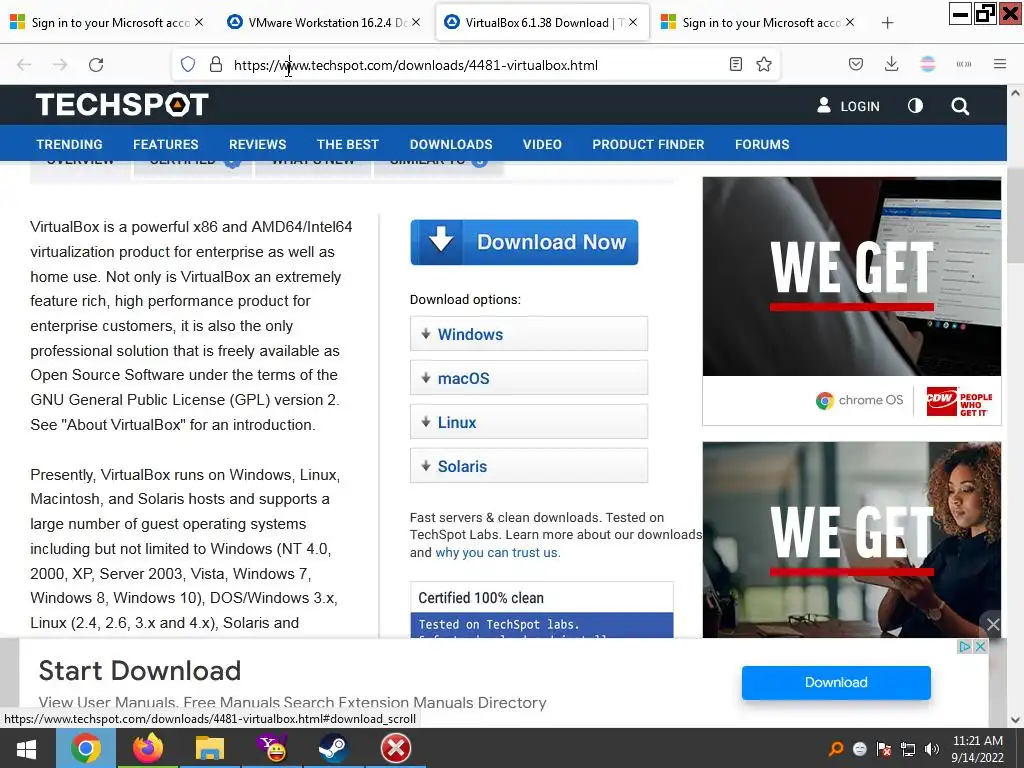Close the VMware Workstation tab
1024x768 pixels.
point(416,22)
